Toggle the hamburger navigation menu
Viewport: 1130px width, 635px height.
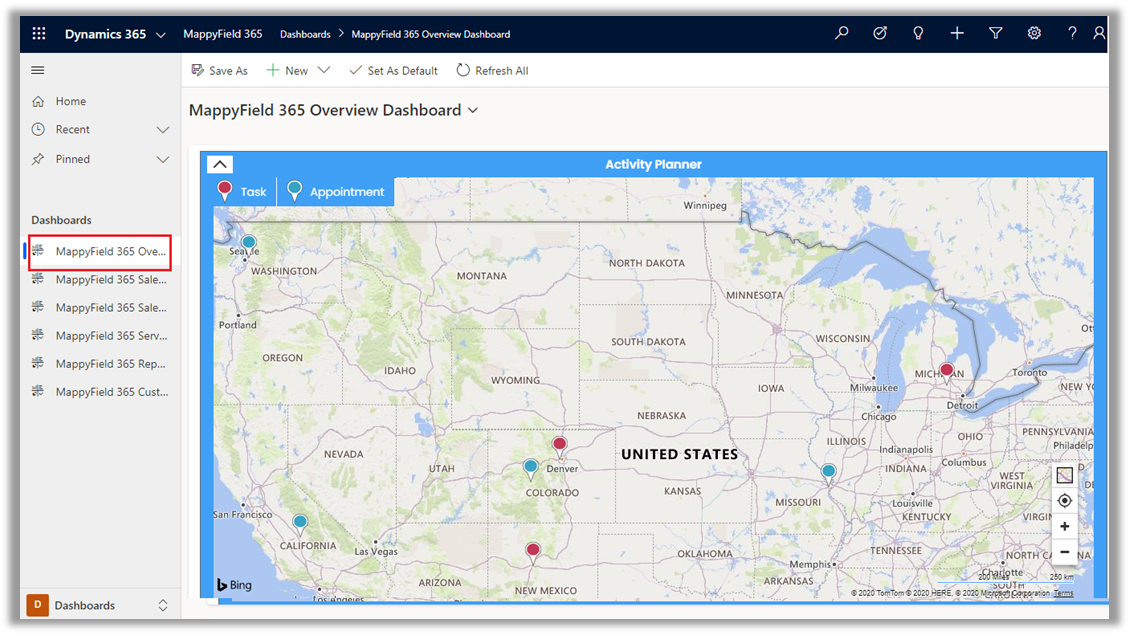38,70
